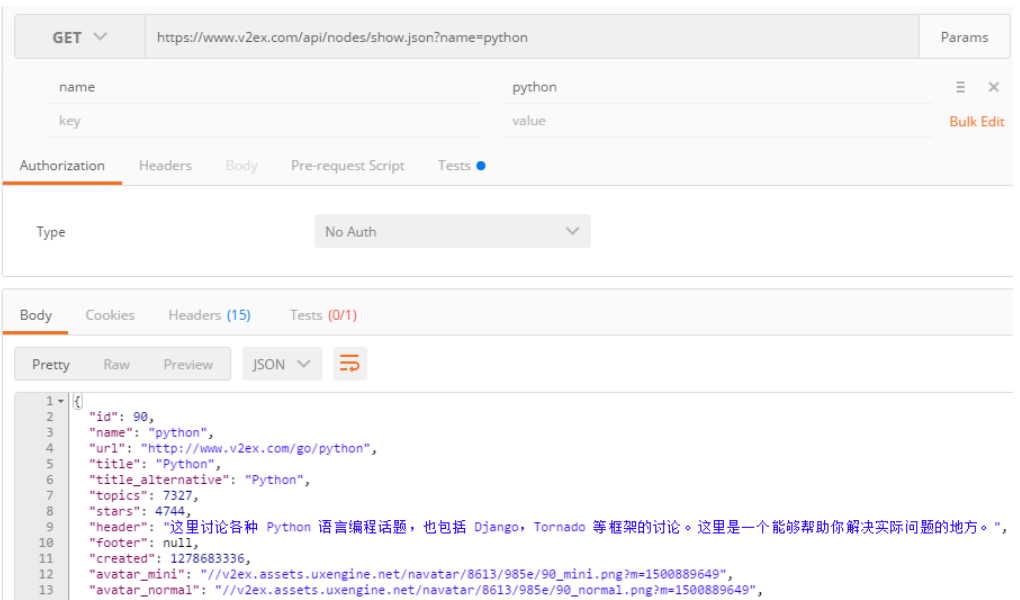Click the Params button

[x=964, y=37]
